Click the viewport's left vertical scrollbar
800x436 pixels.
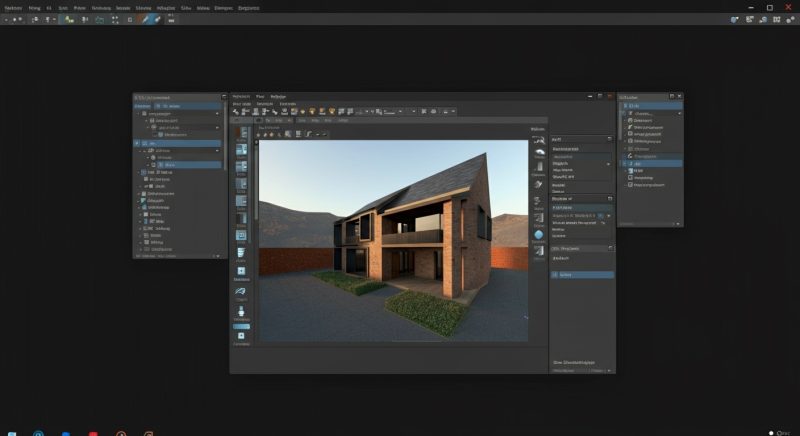click(x=256, y=181)
